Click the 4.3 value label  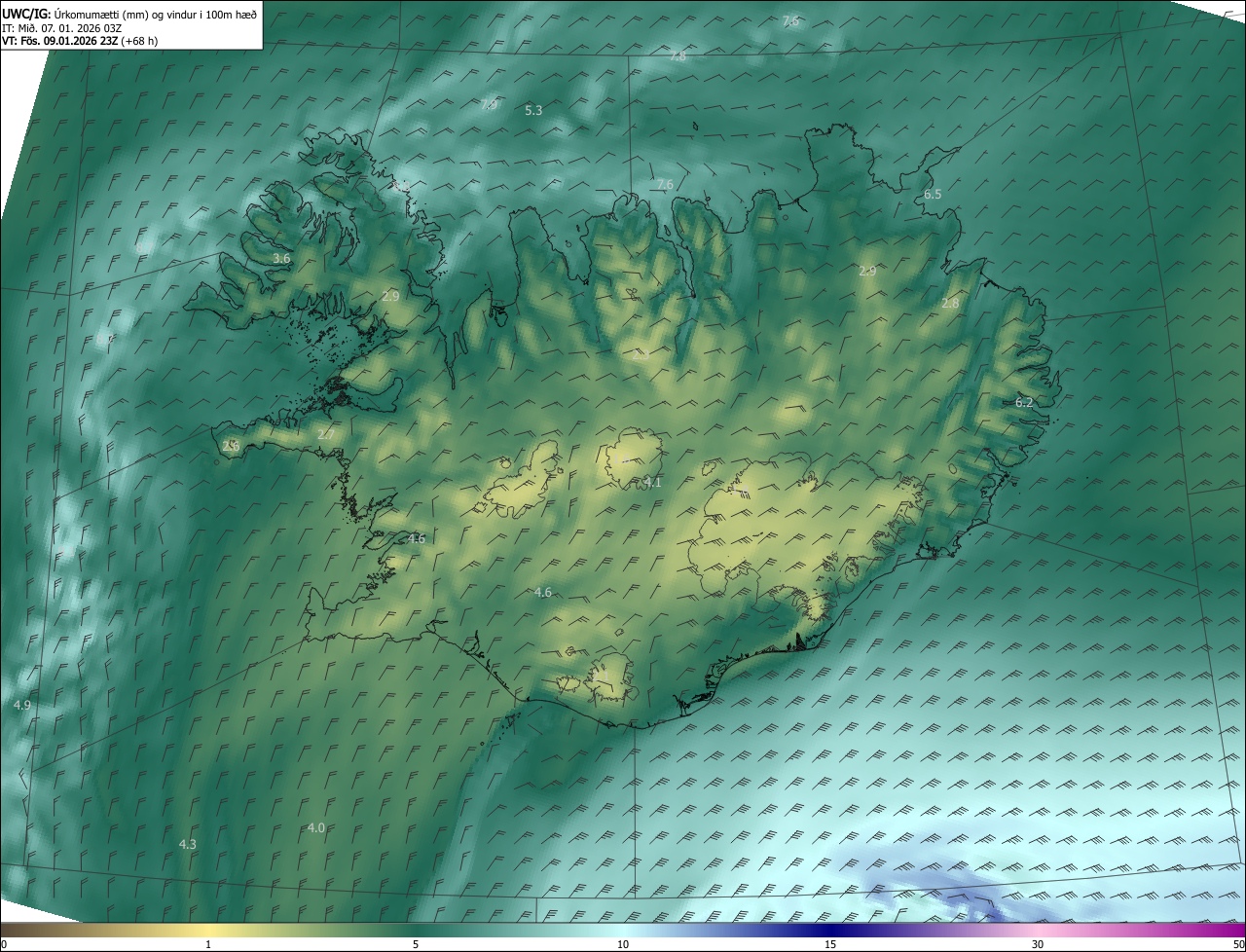pos(188,844)
